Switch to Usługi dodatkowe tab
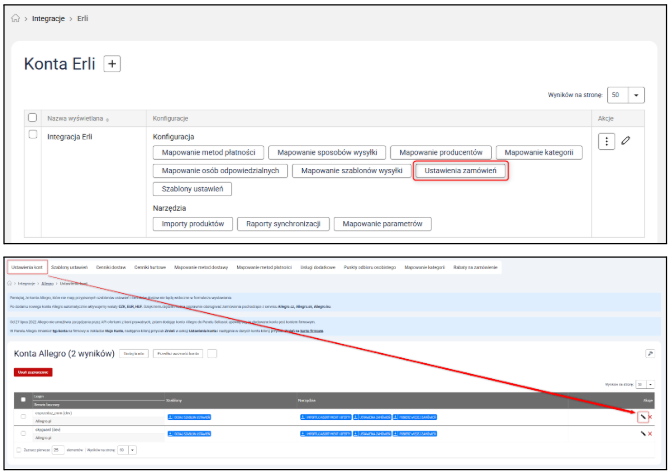 tap(317, 267)
